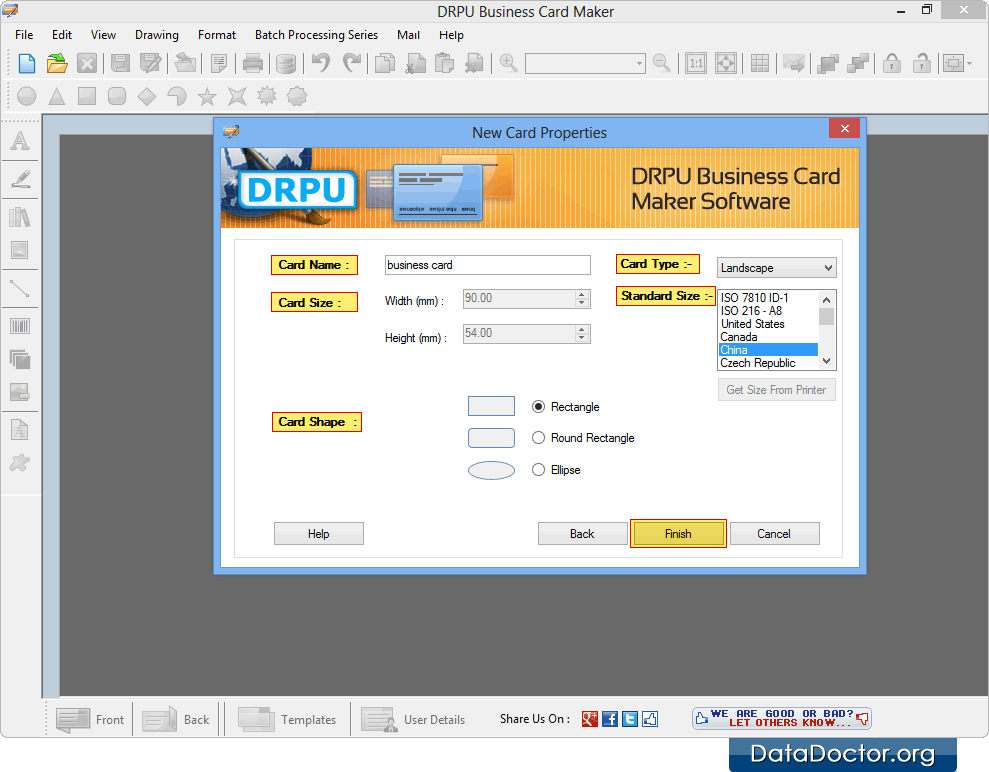989x772 pixels.
Task: Click the Finish button
Action: 678,534
